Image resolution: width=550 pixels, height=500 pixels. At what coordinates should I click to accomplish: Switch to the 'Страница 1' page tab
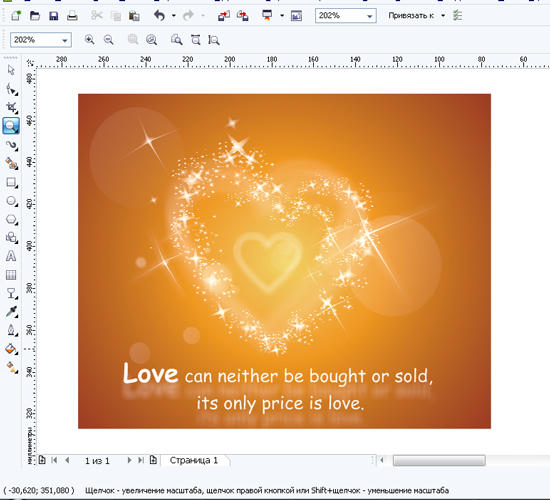[x=194, y=460]
